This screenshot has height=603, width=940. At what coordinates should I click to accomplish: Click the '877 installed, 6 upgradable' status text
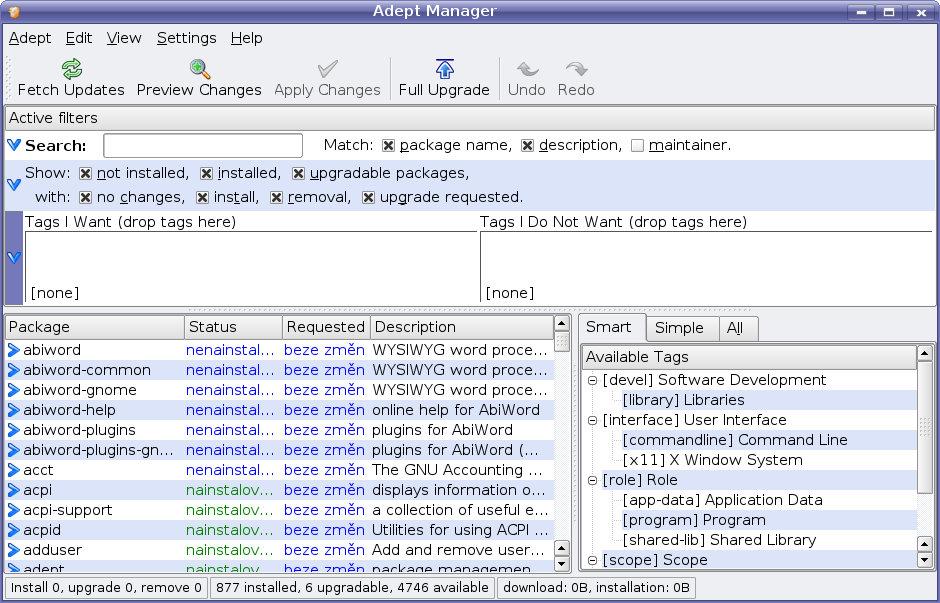click(352, 587)
